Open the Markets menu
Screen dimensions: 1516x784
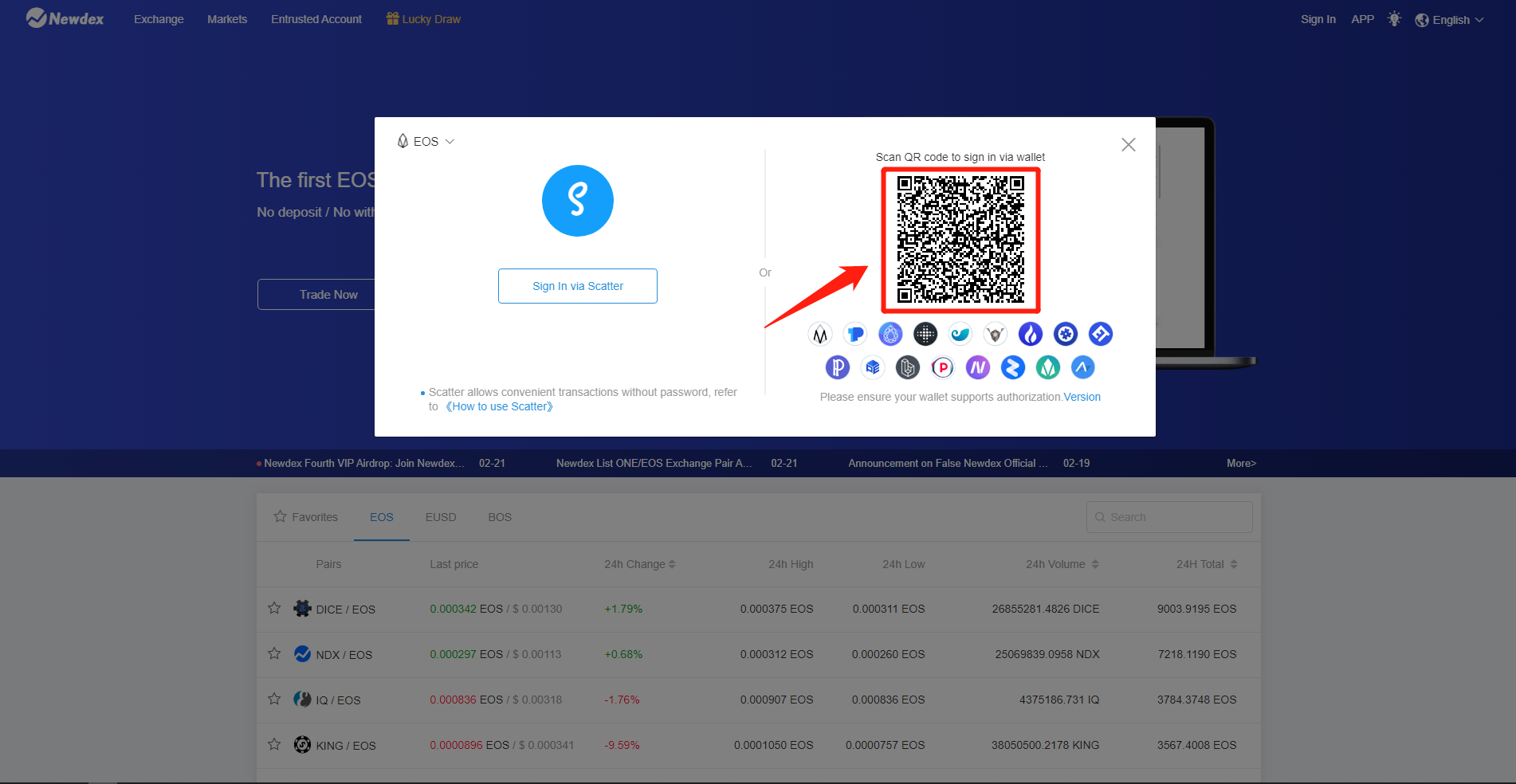227,19
